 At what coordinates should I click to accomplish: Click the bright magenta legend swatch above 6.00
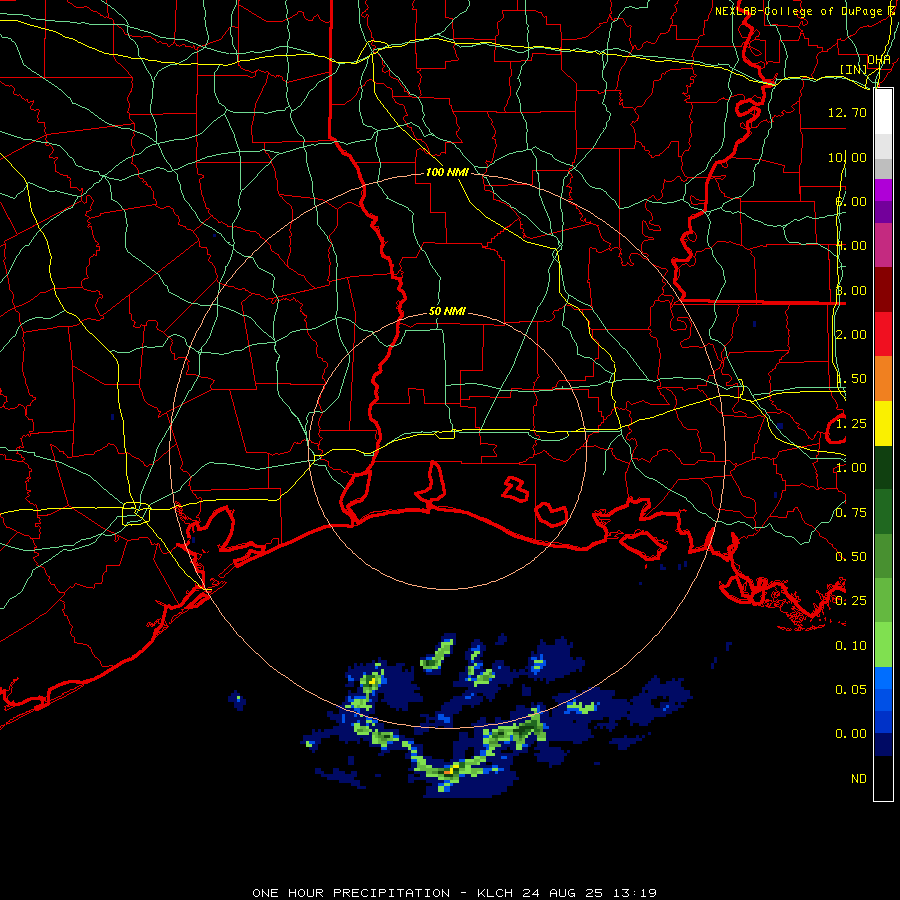(883, 190)
